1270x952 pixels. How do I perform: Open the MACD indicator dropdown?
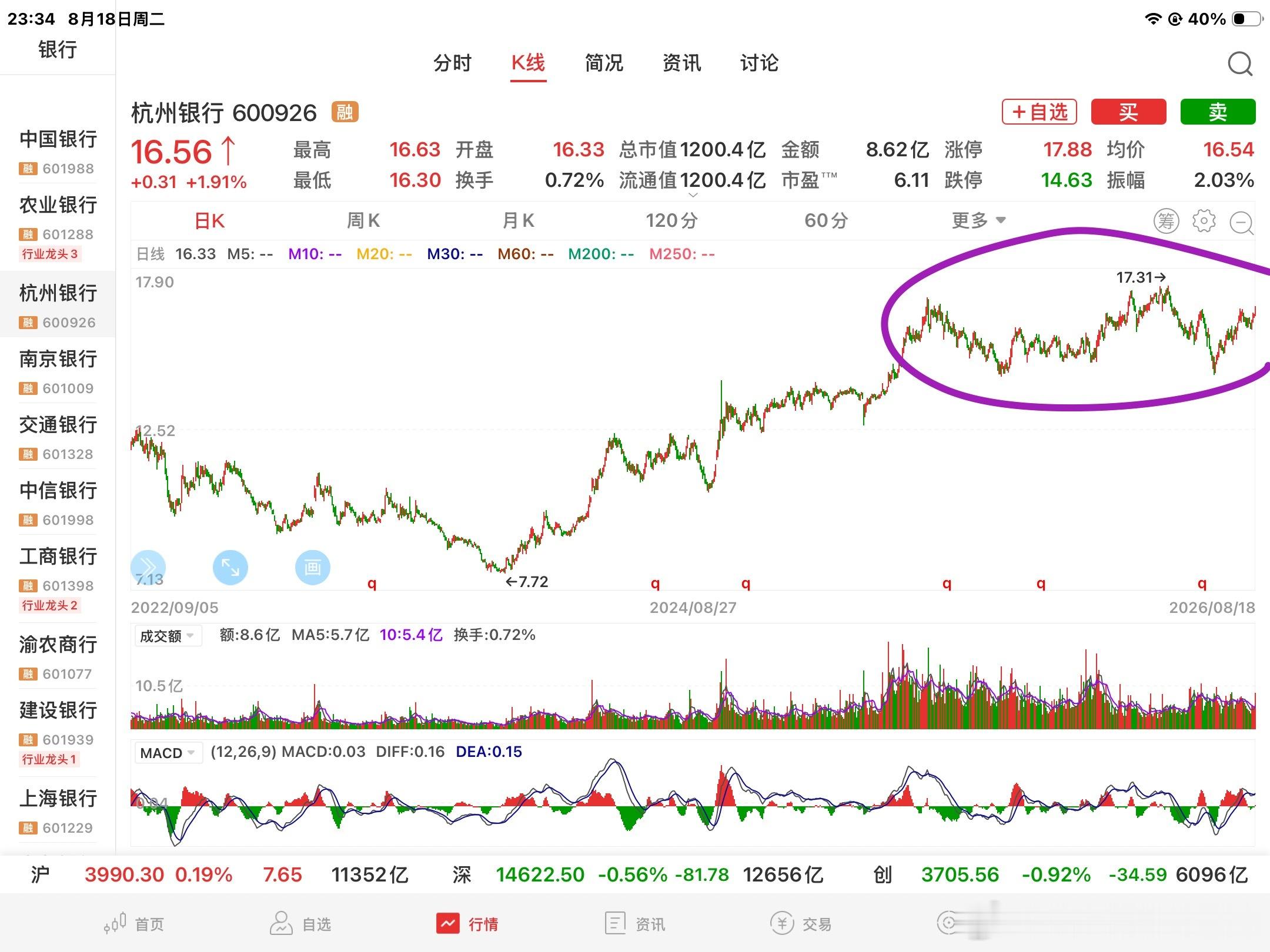(x=168, y=753)
